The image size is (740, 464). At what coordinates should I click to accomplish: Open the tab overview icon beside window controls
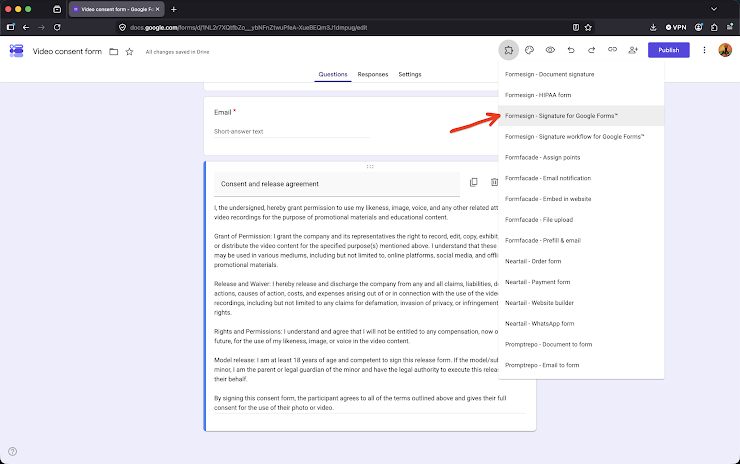pyautogui.click(x=57, y=9)
